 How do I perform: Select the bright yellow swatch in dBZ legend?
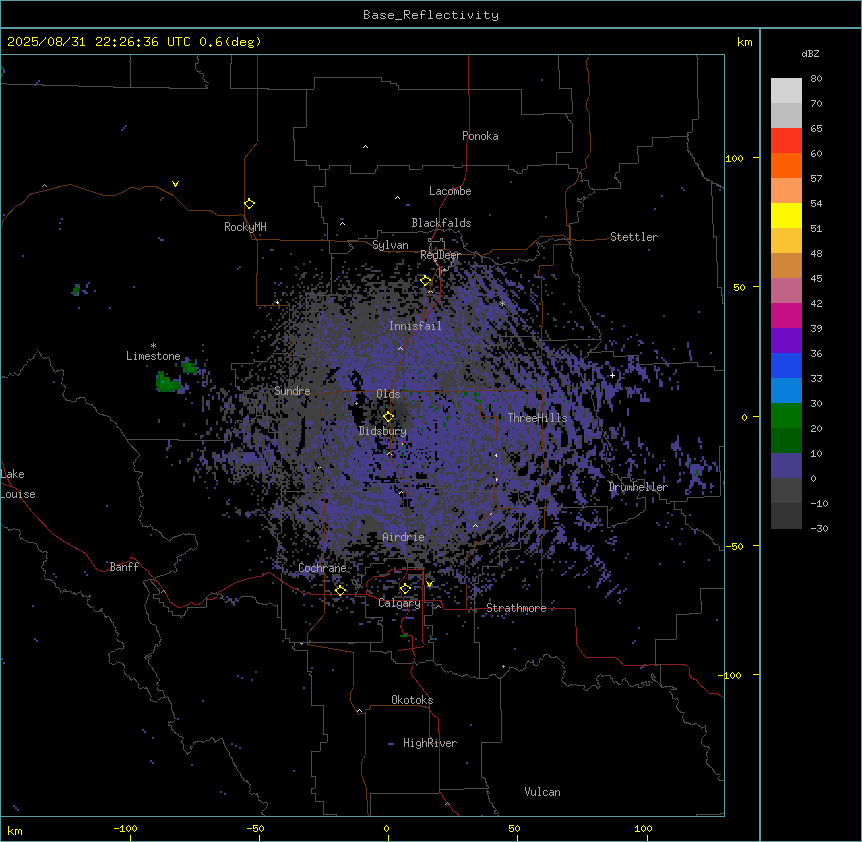786,215
